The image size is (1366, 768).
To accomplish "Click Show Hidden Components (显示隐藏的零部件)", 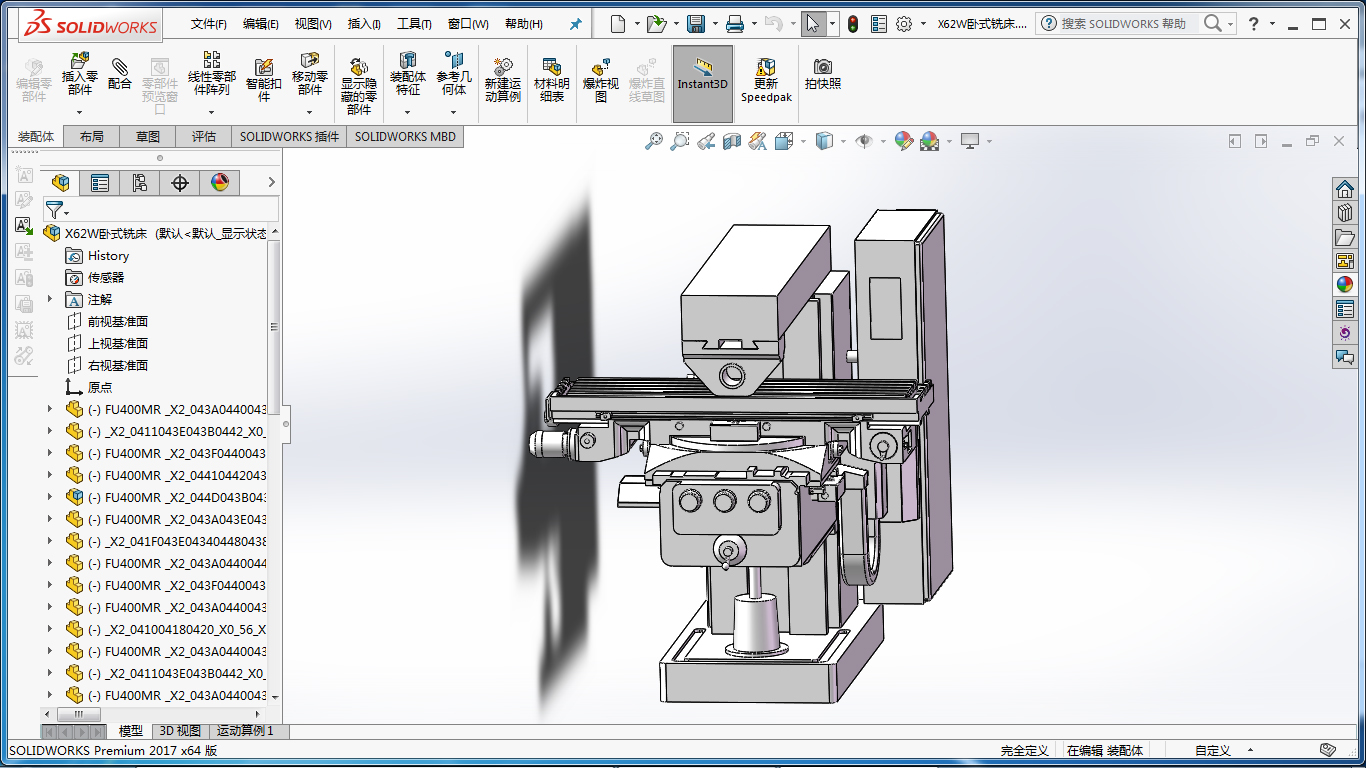I will click(359, 86).
